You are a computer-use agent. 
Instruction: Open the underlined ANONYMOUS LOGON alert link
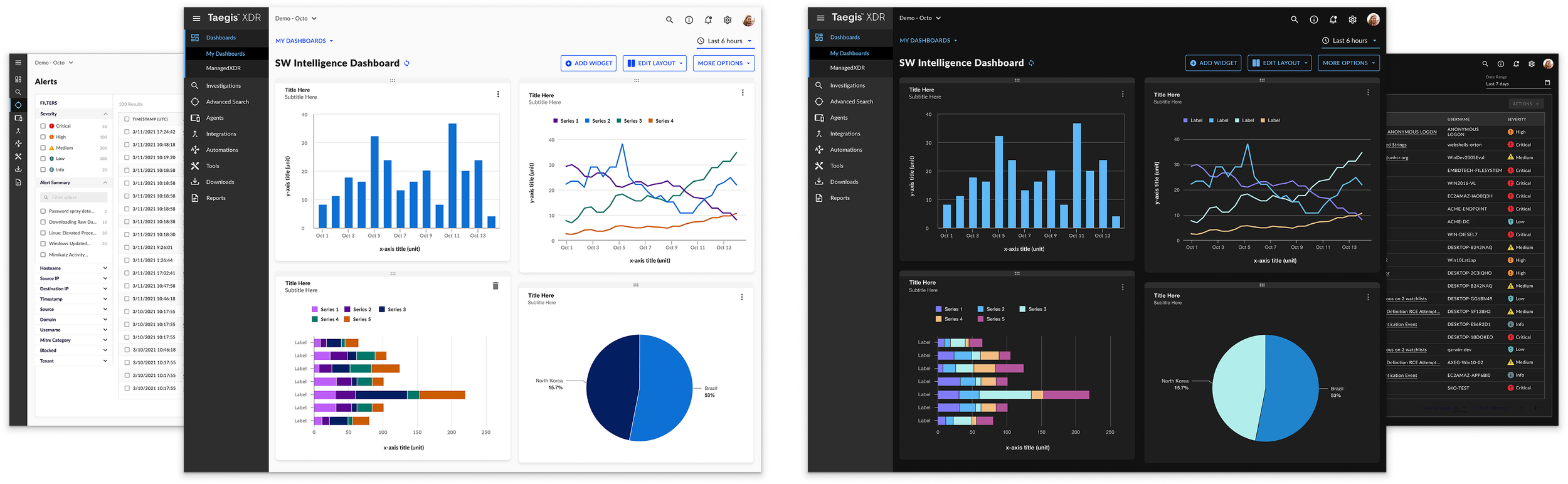tap(1412, 132)
